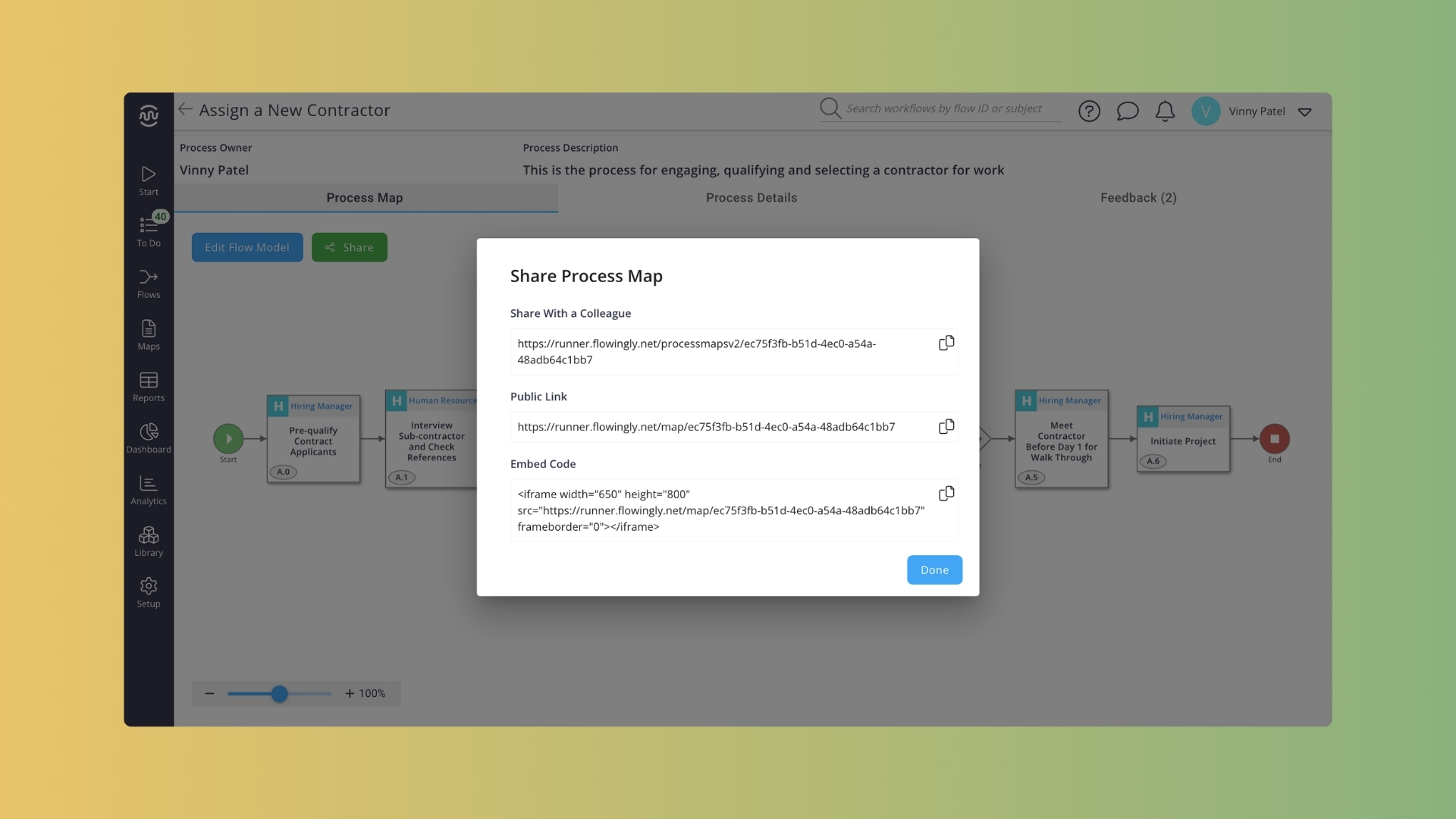Switch to the Process Details tab
Screen dimensions: 1456x819
(x=751, y=198)
